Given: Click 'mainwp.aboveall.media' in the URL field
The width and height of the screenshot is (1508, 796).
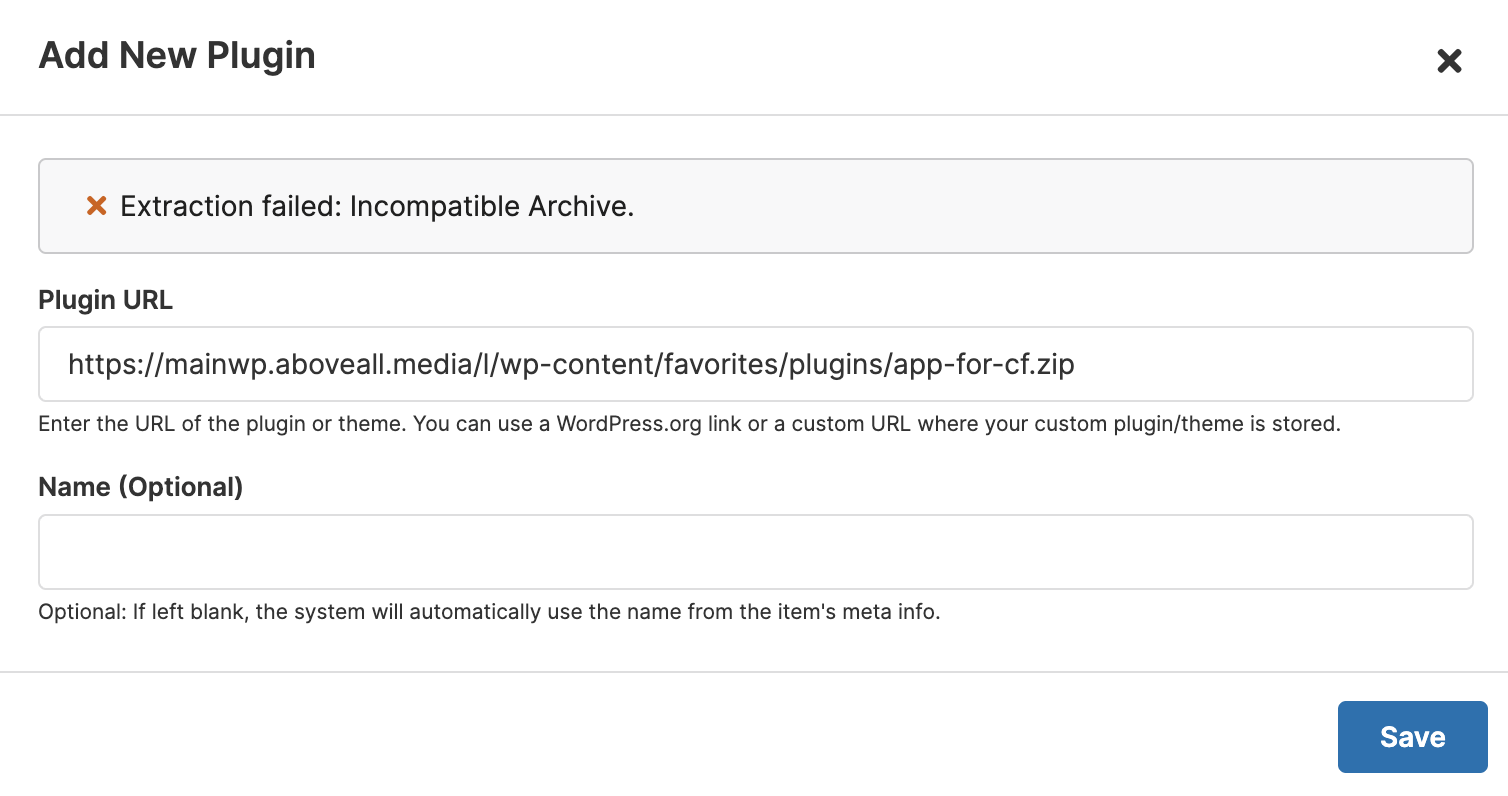Looking at the screenshot, I should [x=300, y=364].
